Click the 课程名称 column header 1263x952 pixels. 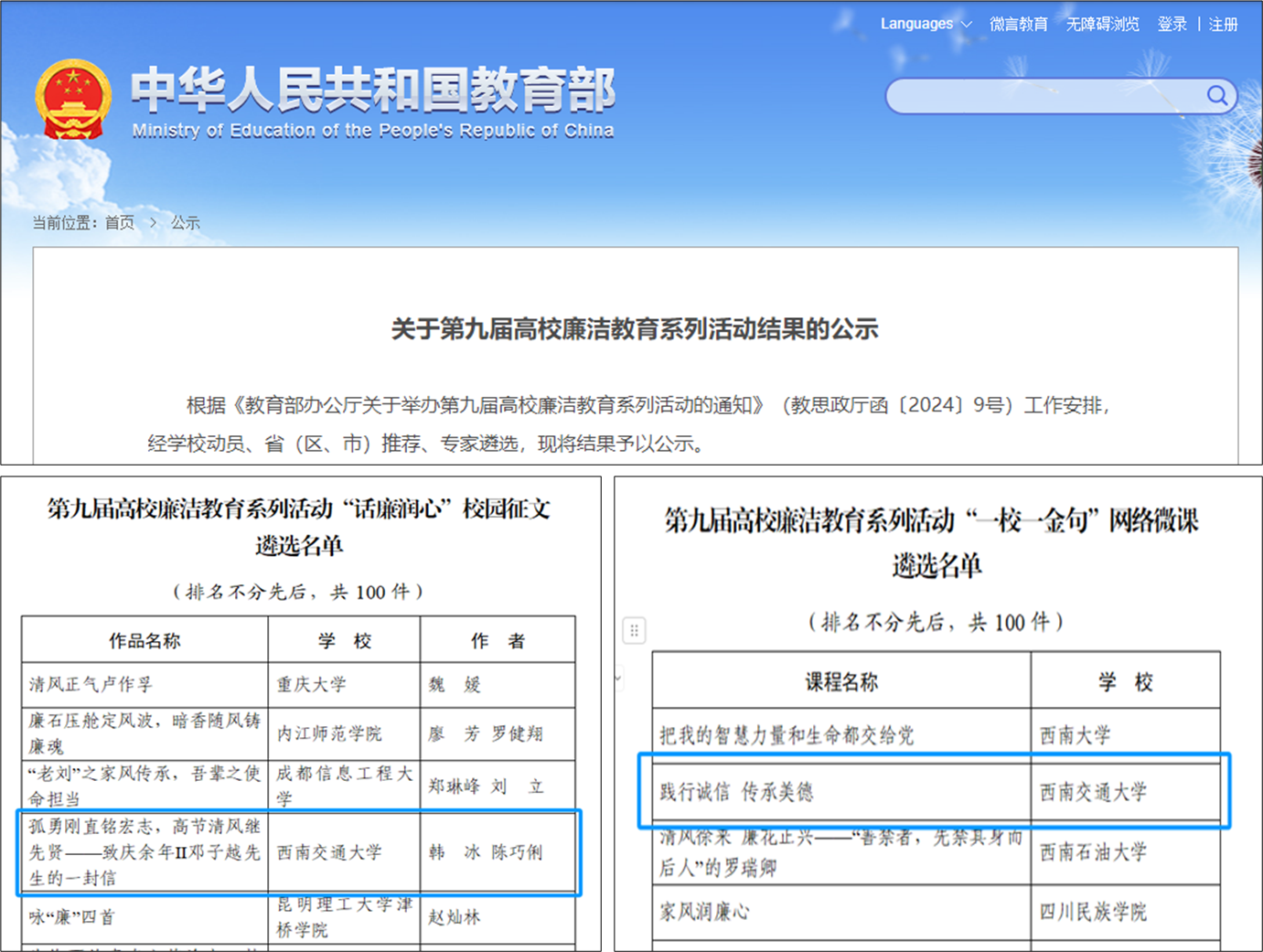(x=840, y=681)
